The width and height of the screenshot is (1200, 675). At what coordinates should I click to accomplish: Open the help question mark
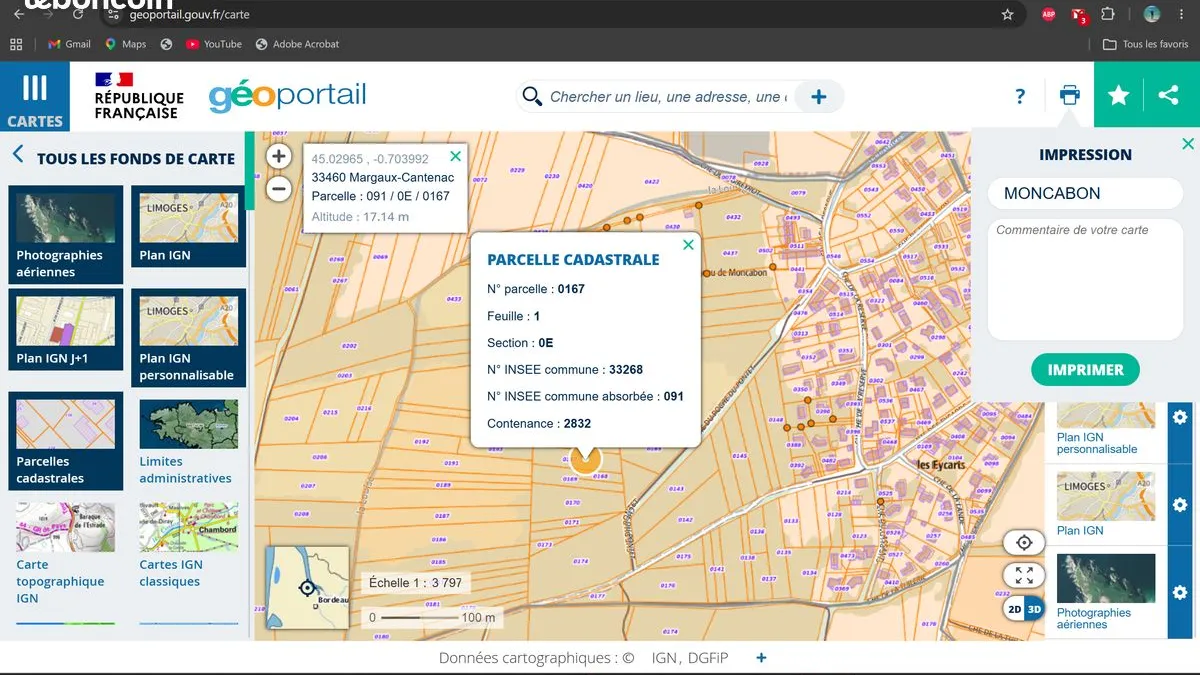(1020, 96)
